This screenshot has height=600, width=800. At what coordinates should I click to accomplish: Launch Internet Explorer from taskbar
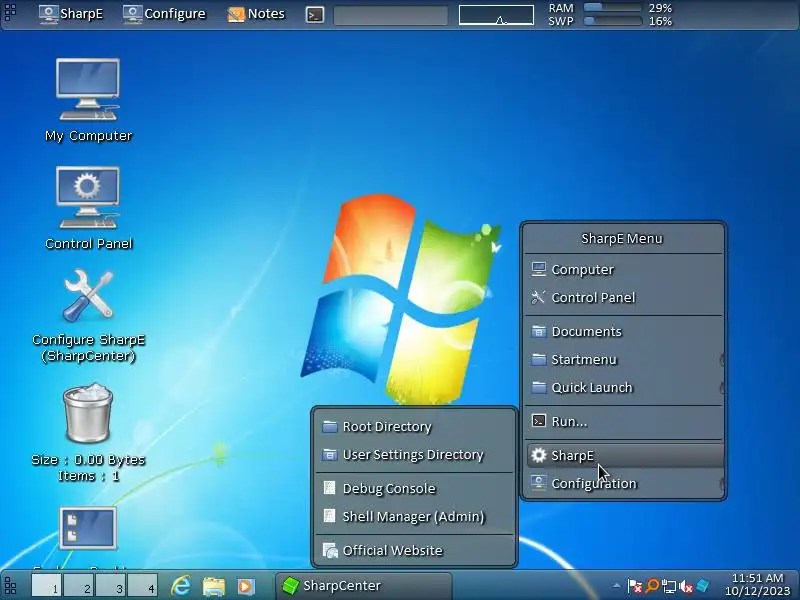pyautogui.click(x=181, y=586)
